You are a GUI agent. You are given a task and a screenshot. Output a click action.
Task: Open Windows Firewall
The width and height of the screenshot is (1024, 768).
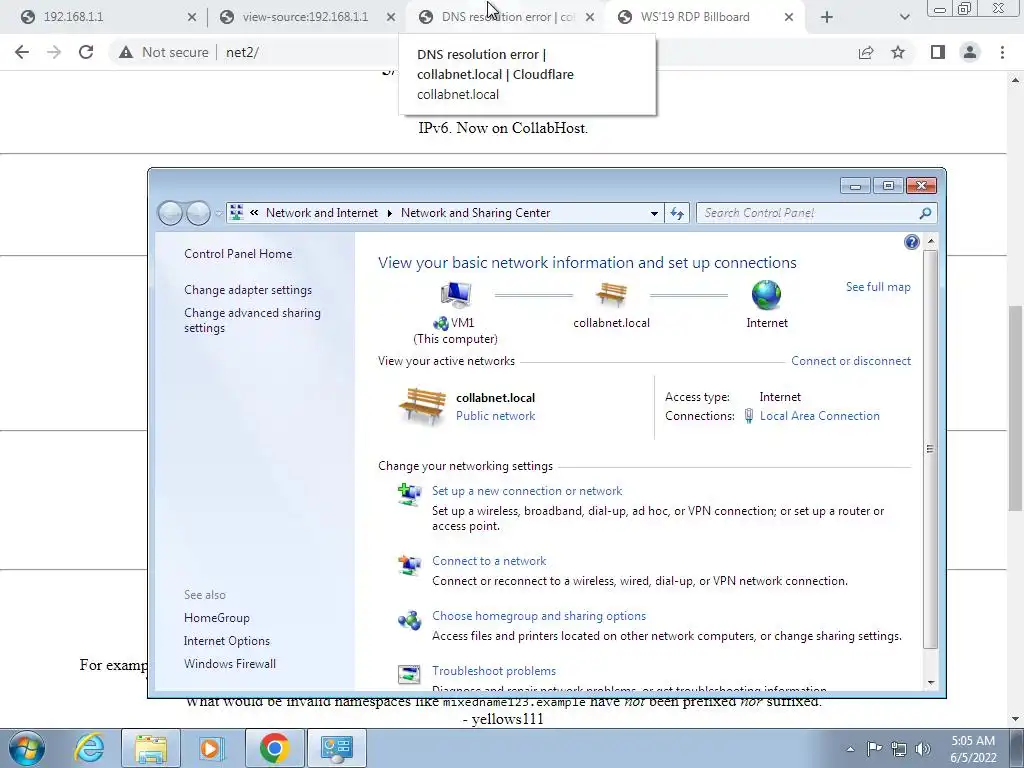pos(230,664)
